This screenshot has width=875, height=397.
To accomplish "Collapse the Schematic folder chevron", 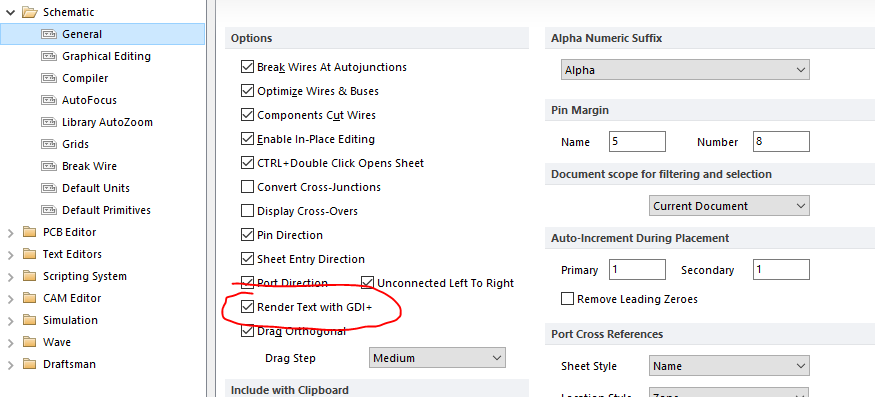I will coord(10,12).
